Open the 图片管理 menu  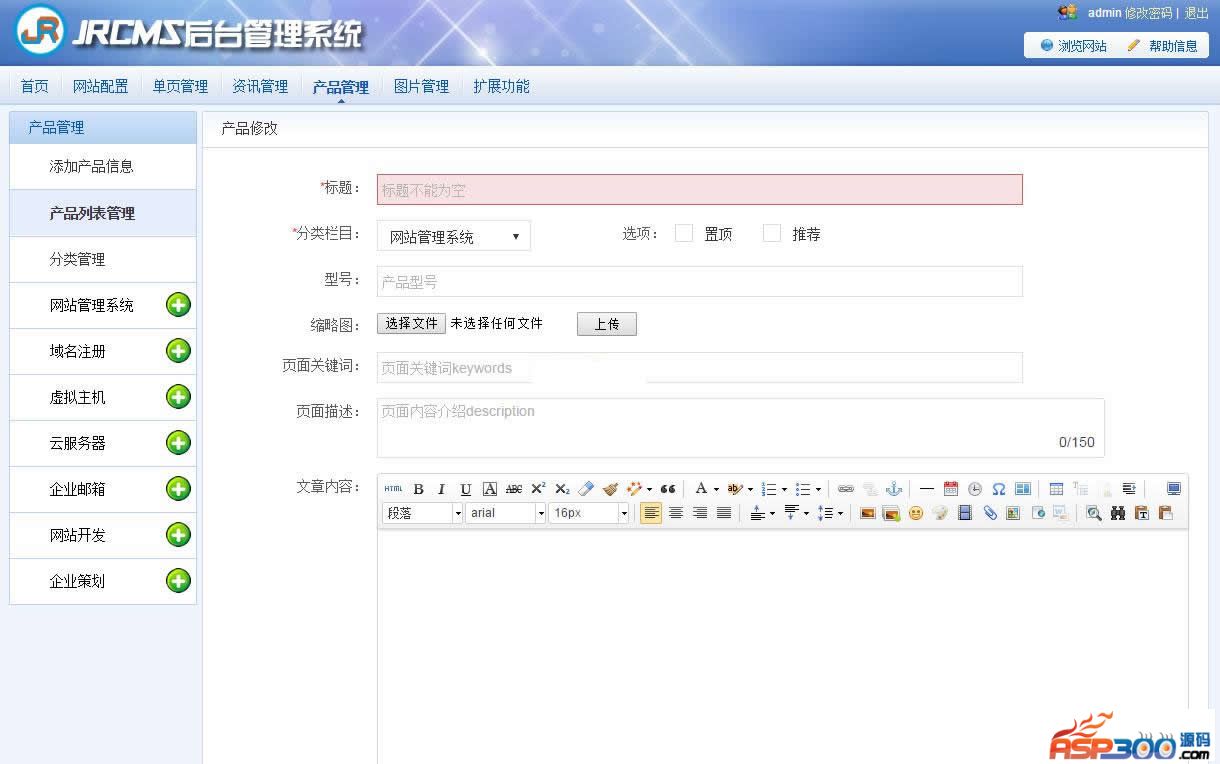tap(421, 86)
